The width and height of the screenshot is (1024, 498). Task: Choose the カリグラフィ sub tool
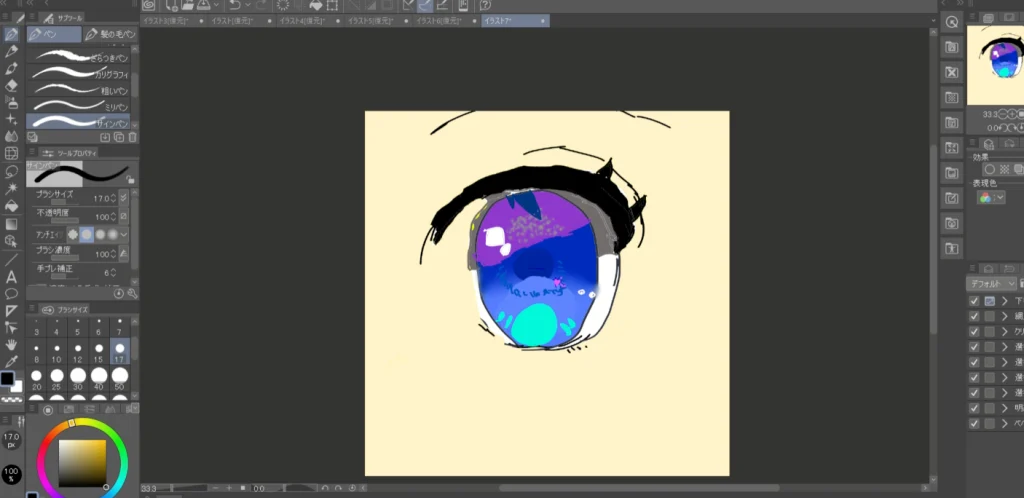[78, 73]
